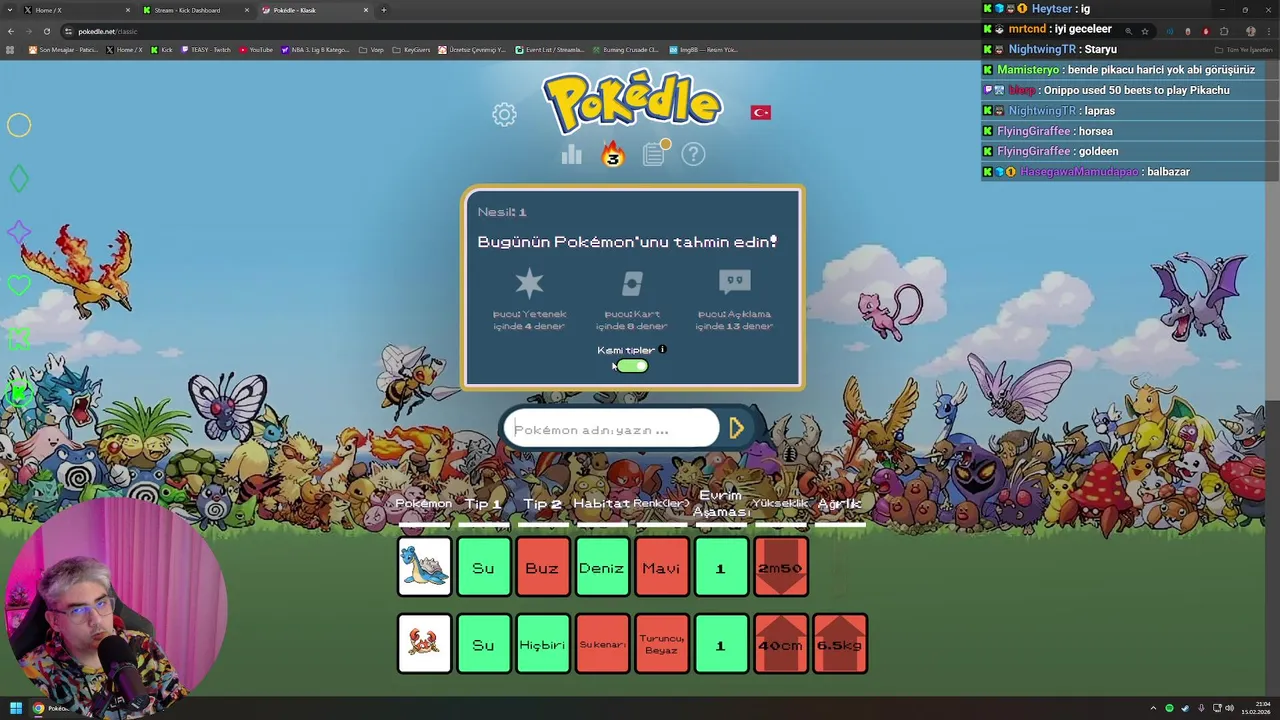Click chat username Mamisteryo
This screenshot has width=1280, height=720.
tap(1028, 70)
